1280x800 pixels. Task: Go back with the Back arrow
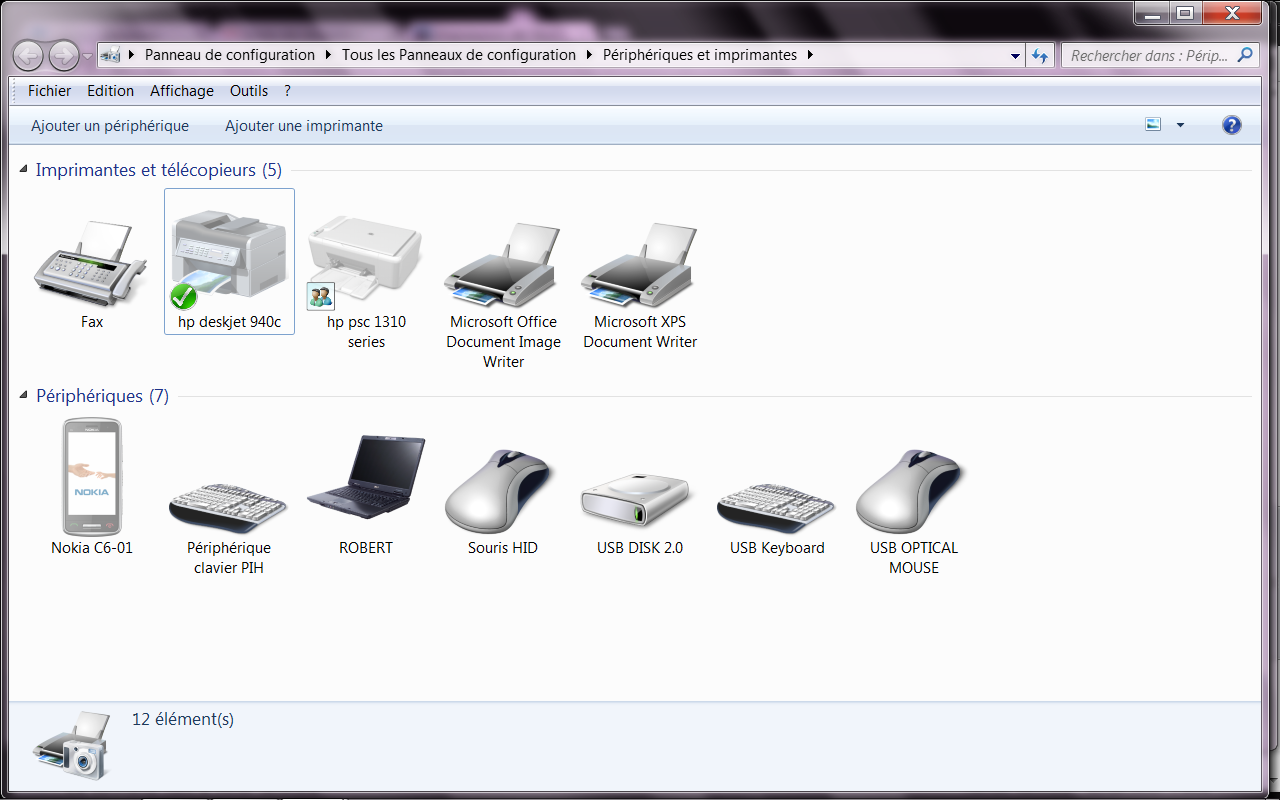click(28, 55)
